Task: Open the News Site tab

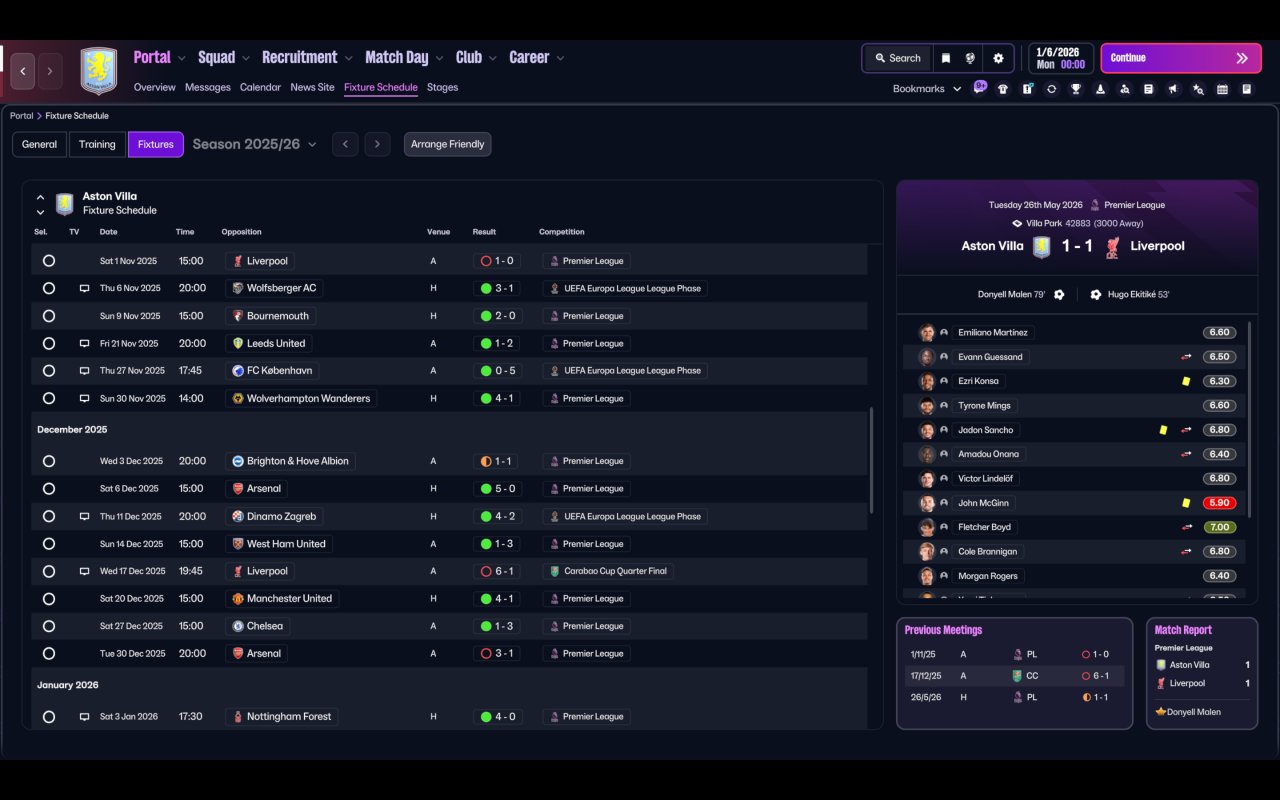Action: coord(312,87)
